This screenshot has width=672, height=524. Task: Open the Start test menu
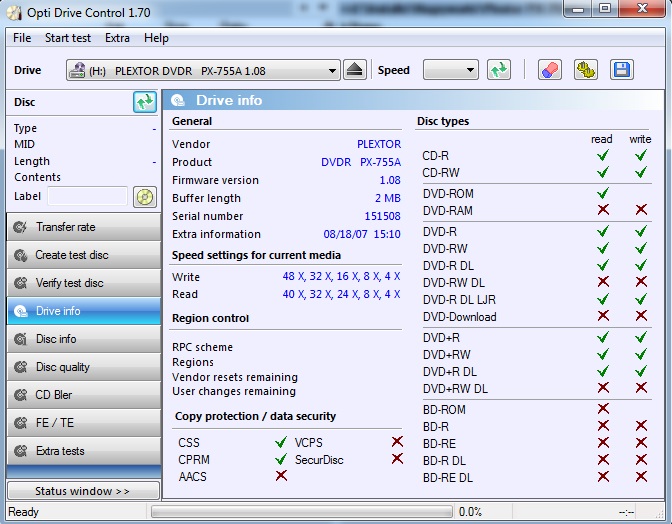coord(68,38)
